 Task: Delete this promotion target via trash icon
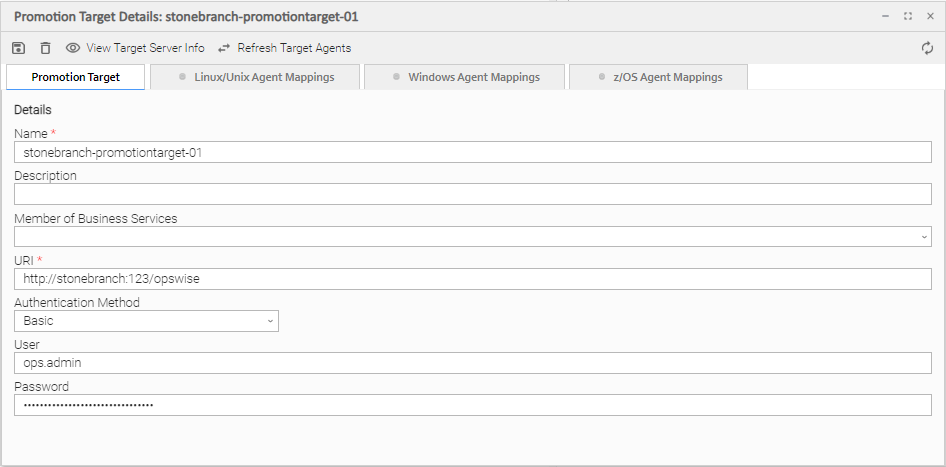[45, 48]
